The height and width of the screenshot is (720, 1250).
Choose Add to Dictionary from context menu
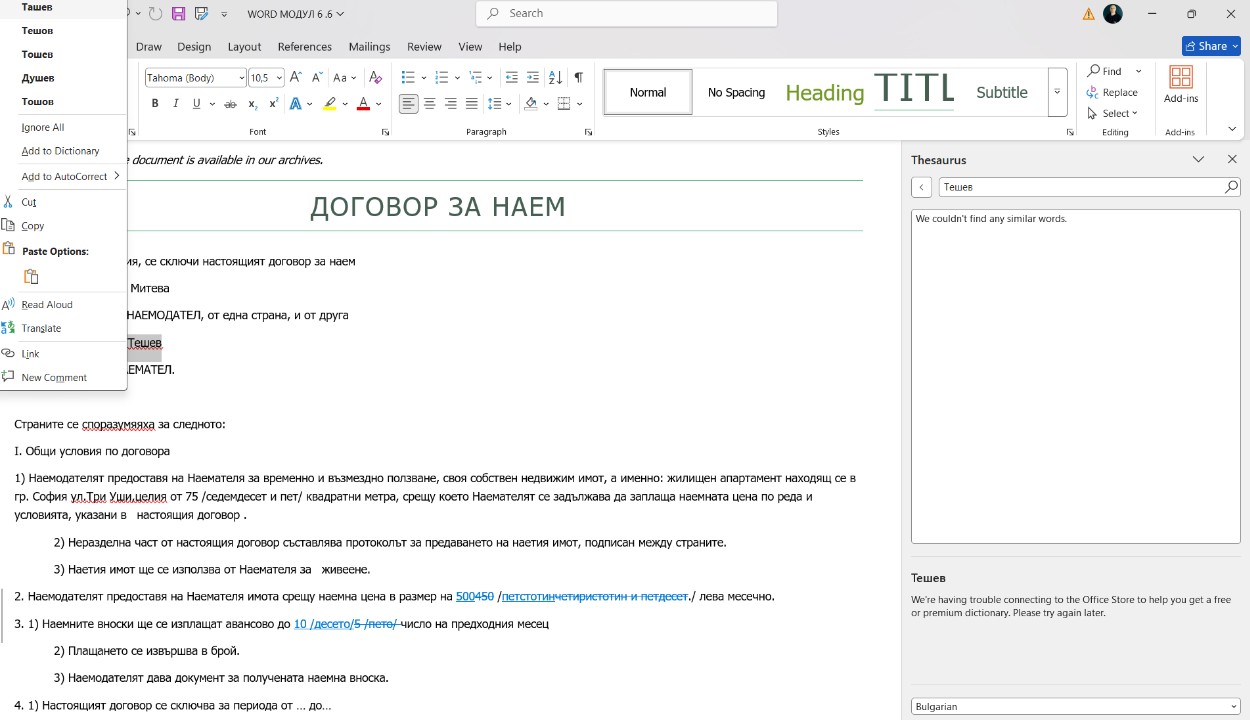[x=60, y=151]
